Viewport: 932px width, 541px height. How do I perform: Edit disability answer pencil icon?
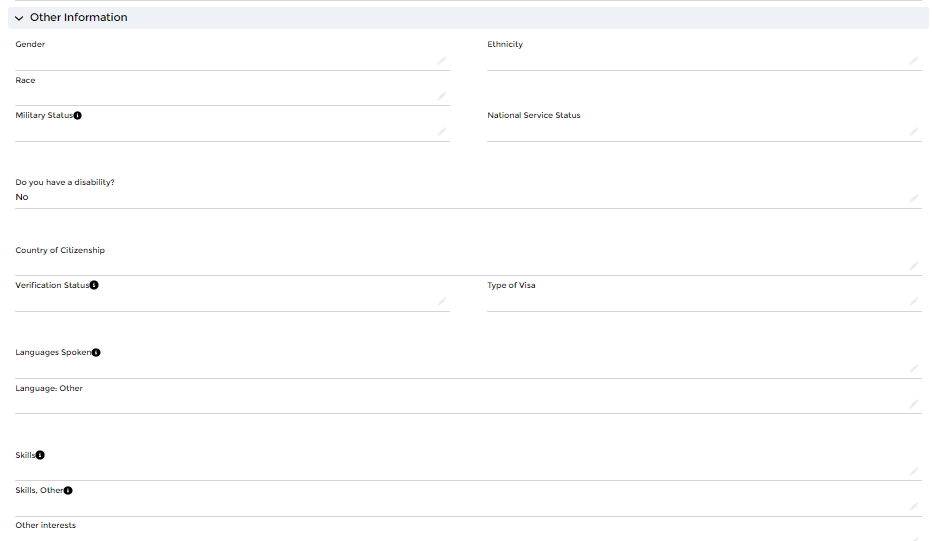tap(914, 198)
